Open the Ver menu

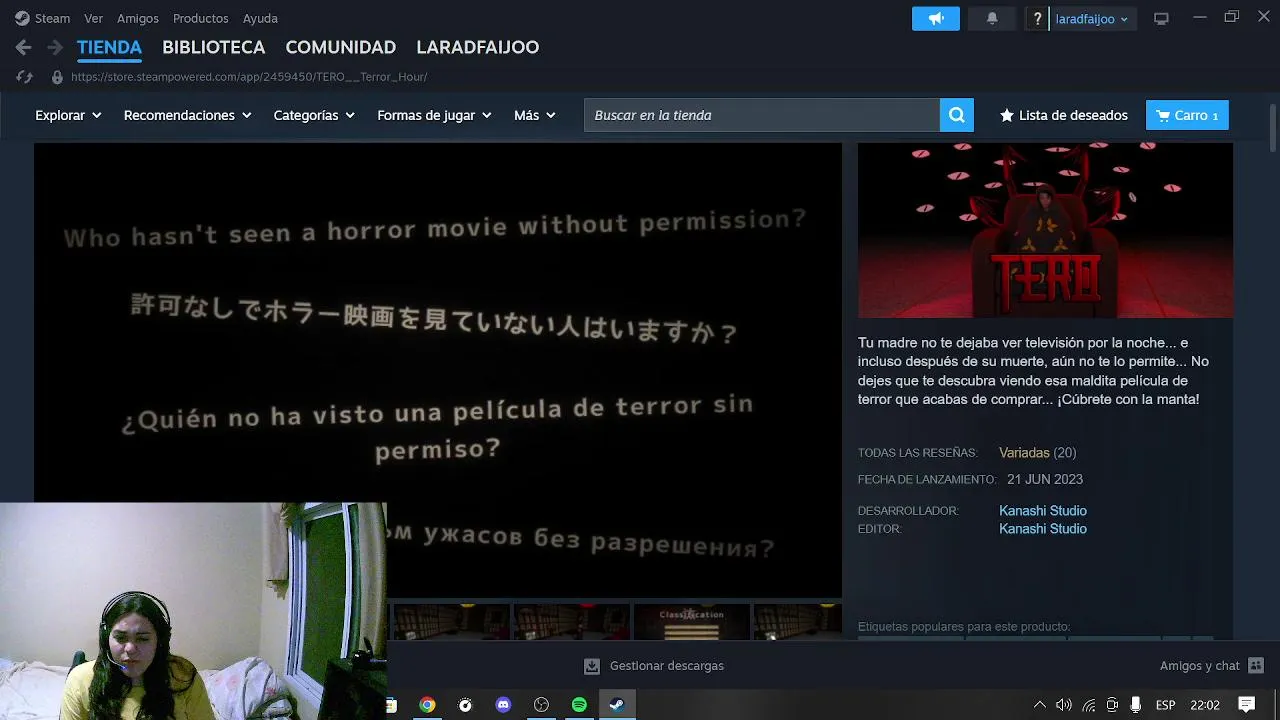pyautogui.click(x=93, y=18)
